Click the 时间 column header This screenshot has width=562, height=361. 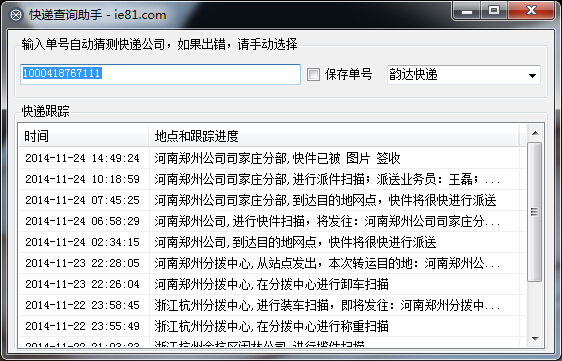pos(83,136)
